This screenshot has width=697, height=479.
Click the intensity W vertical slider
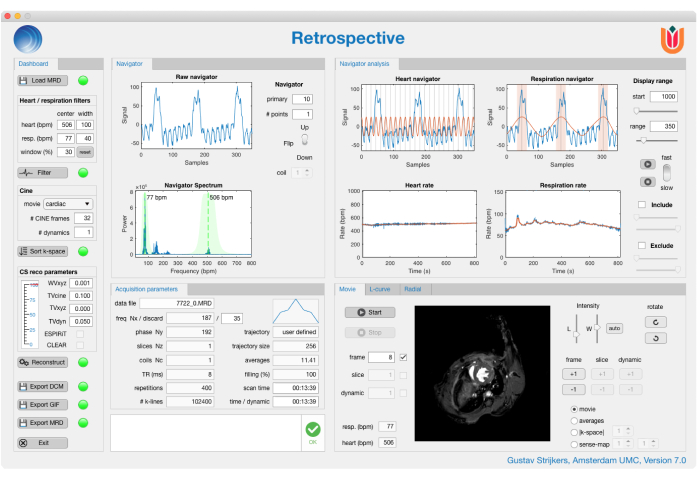point(597,328)
